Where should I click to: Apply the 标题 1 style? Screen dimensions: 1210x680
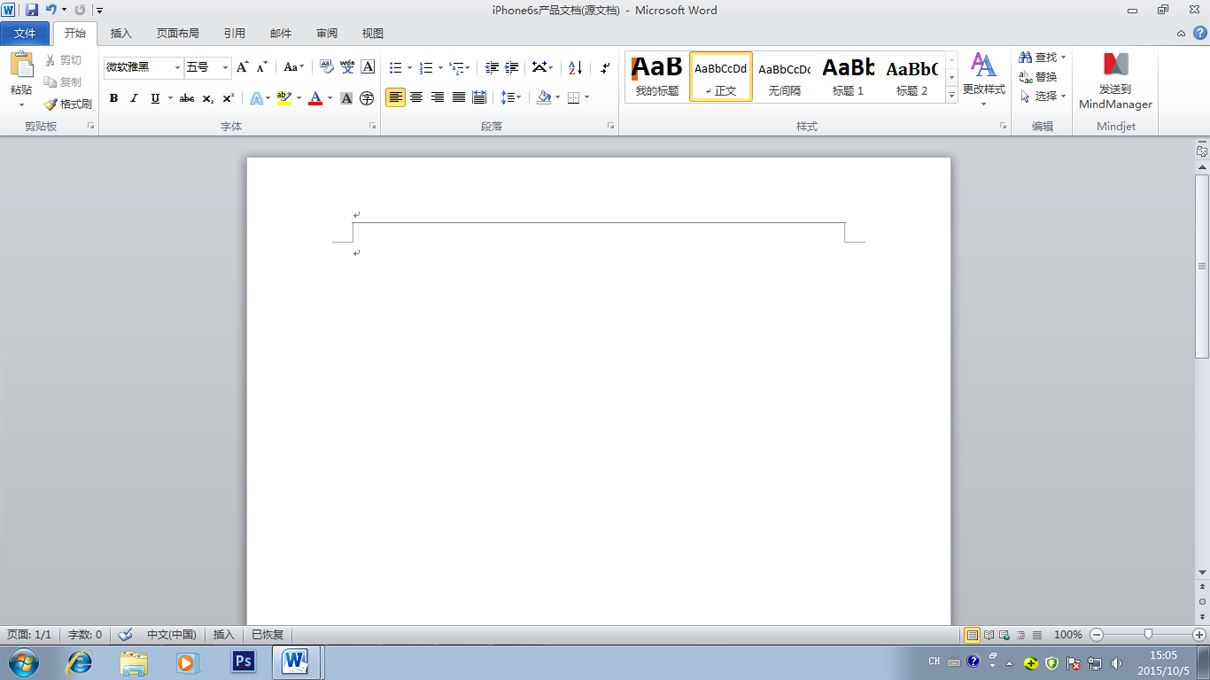[x=848, y=77]
